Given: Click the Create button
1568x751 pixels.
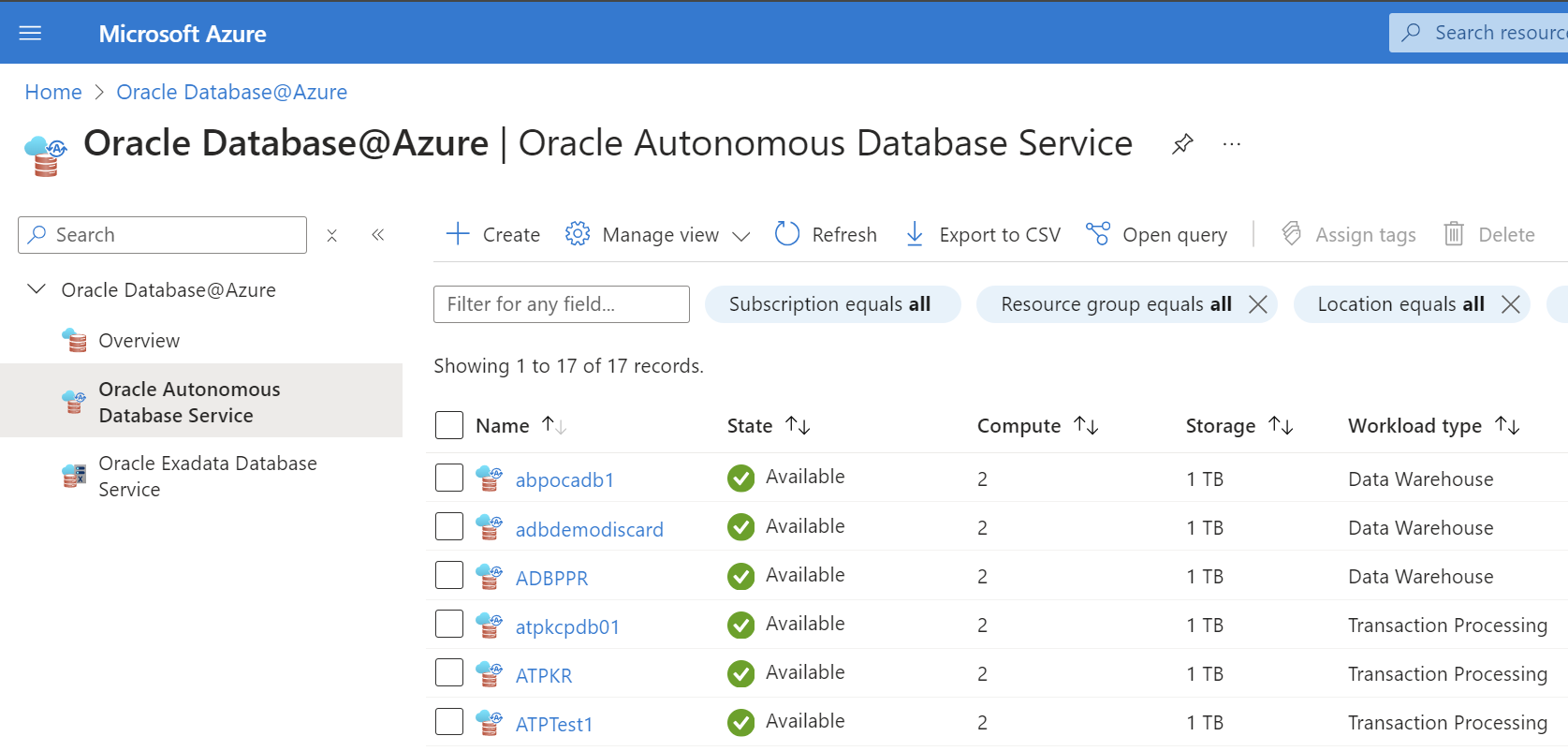Looking at the screenshot, I should (493, 234).
